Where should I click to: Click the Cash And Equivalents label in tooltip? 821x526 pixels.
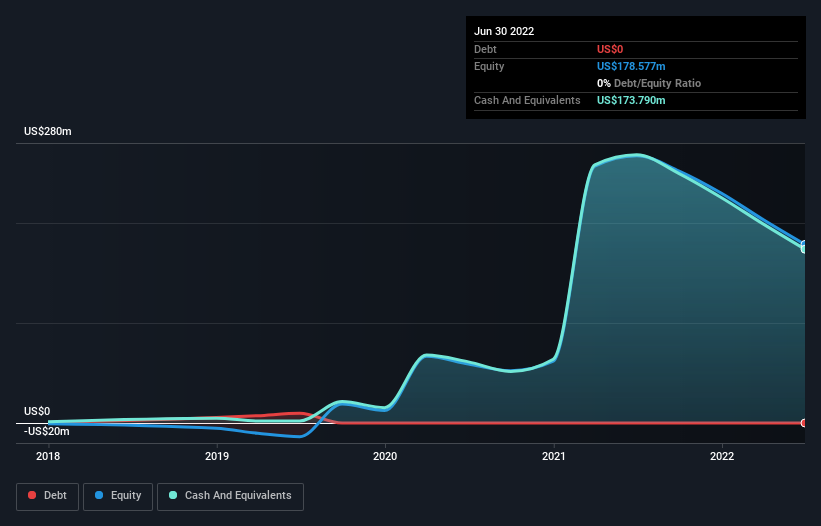(527, 100)
